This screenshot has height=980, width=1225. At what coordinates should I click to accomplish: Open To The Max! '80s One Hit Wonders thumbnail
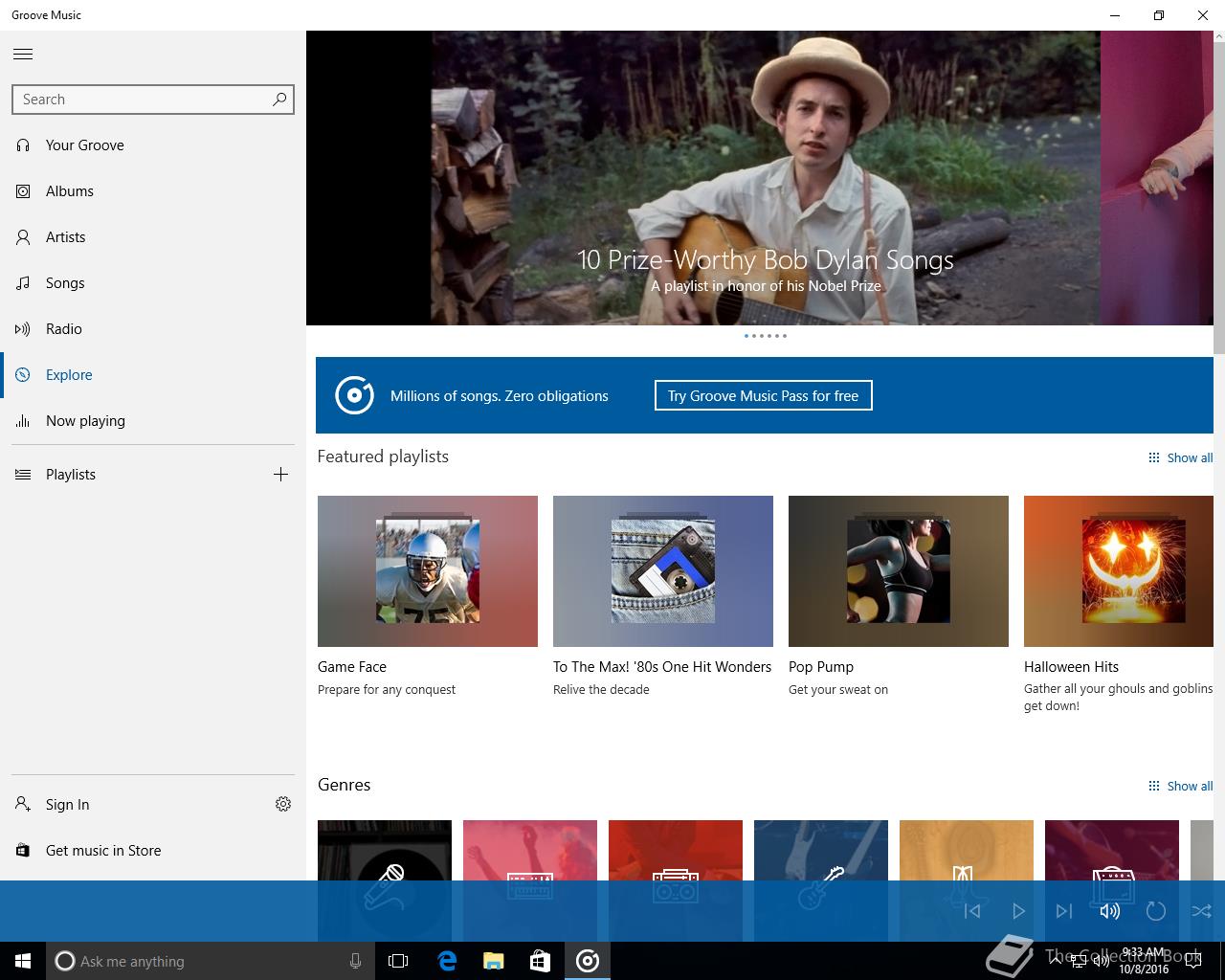pos(663,571)
